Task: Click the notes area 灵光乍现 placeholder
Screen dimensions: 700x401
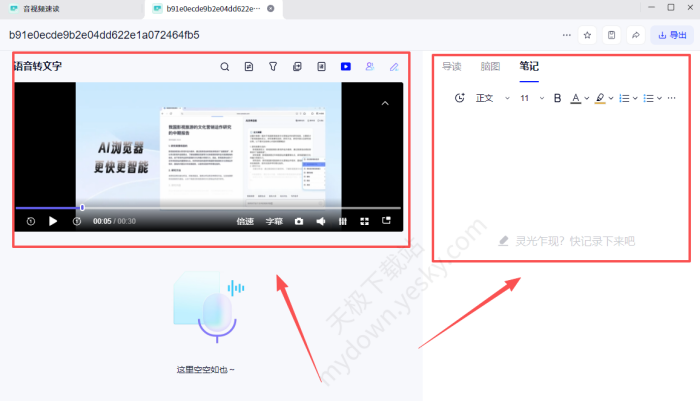Action: point(567,241)
